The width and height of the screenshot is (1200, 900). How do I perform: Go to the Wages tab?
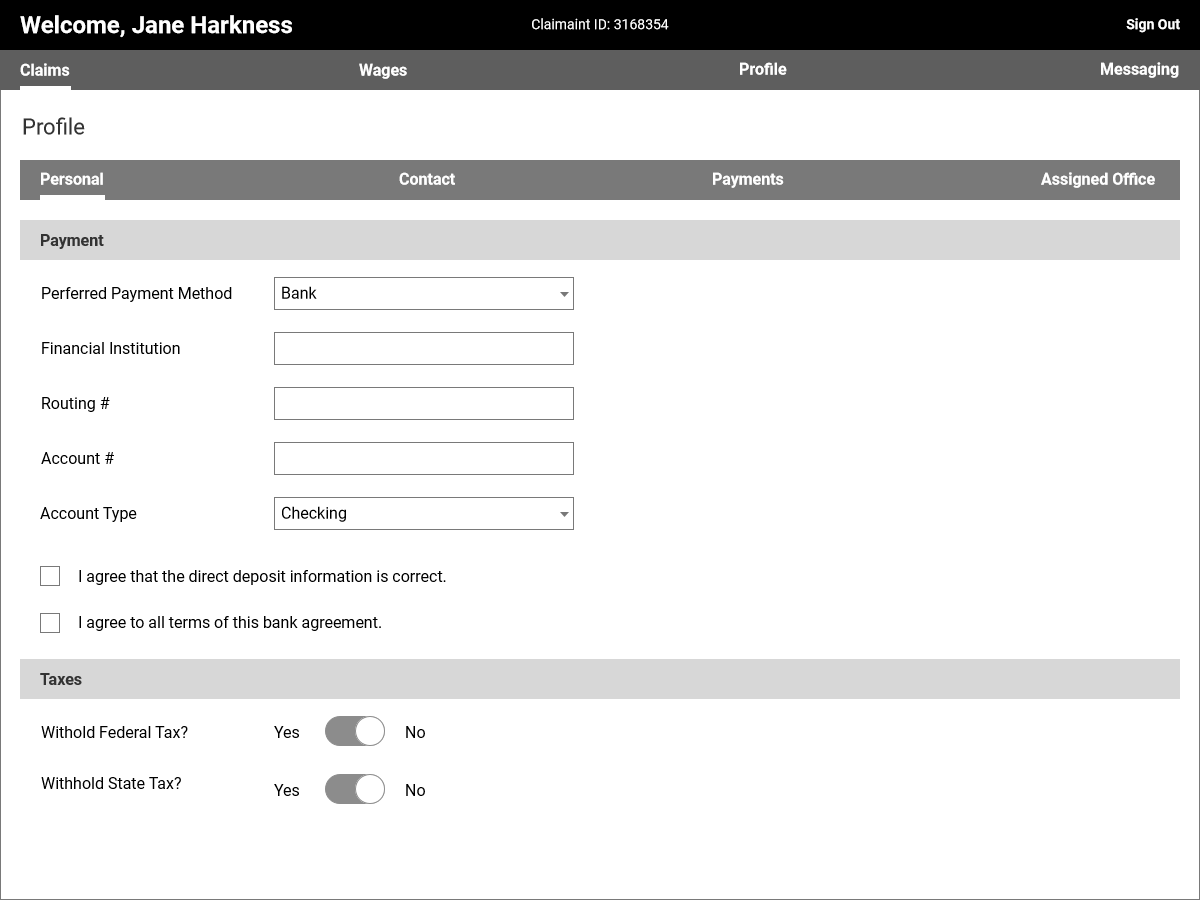pyautogui.click(x=383, y=70)
